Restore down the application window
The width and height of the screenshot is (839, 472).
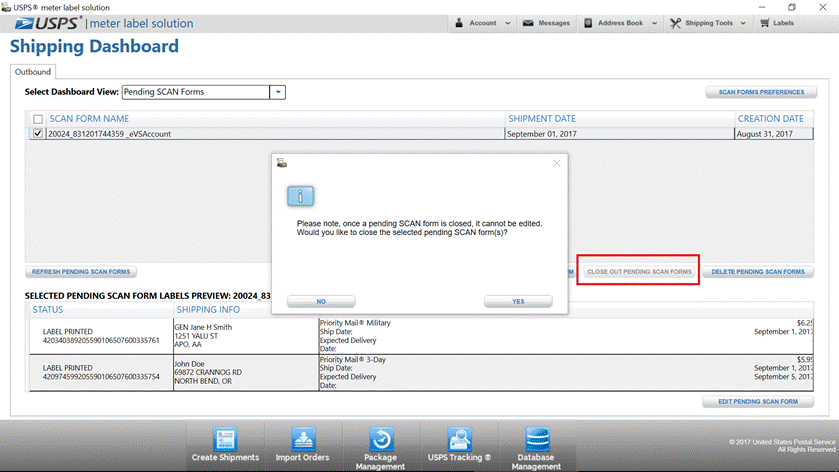click(x=792, y=7)
